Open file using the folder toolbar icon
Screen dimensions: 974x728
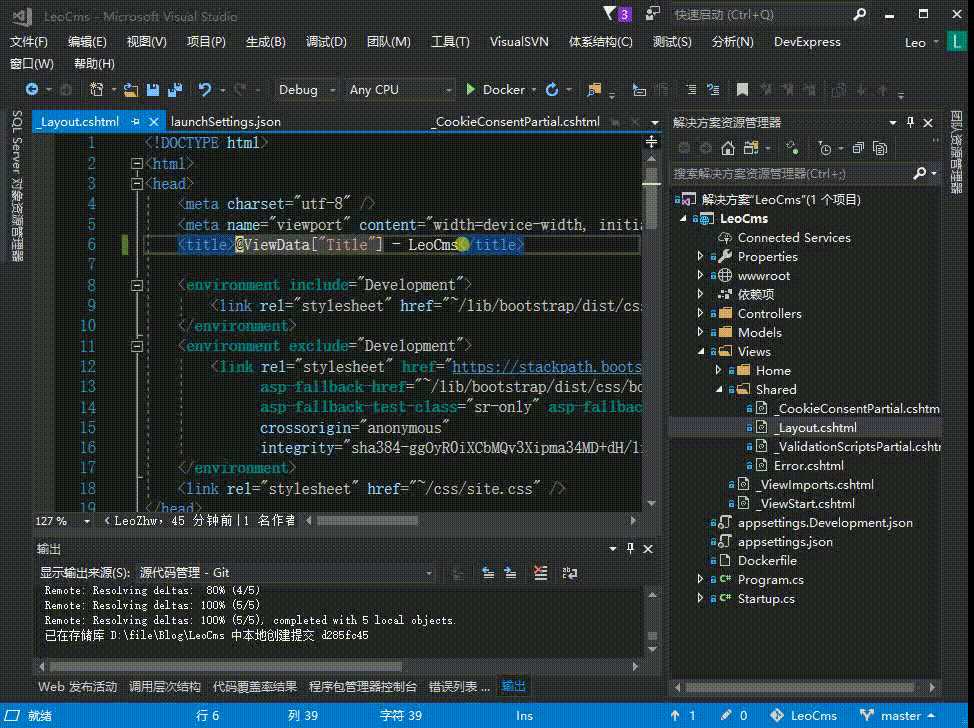130,89
